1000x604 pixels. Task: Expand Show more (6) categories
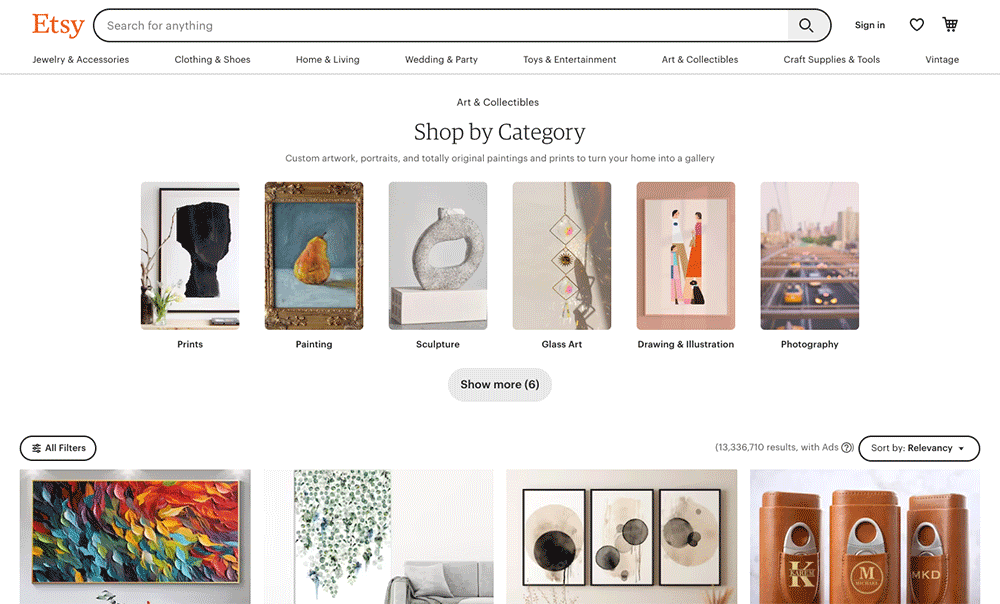click(499, 385)
